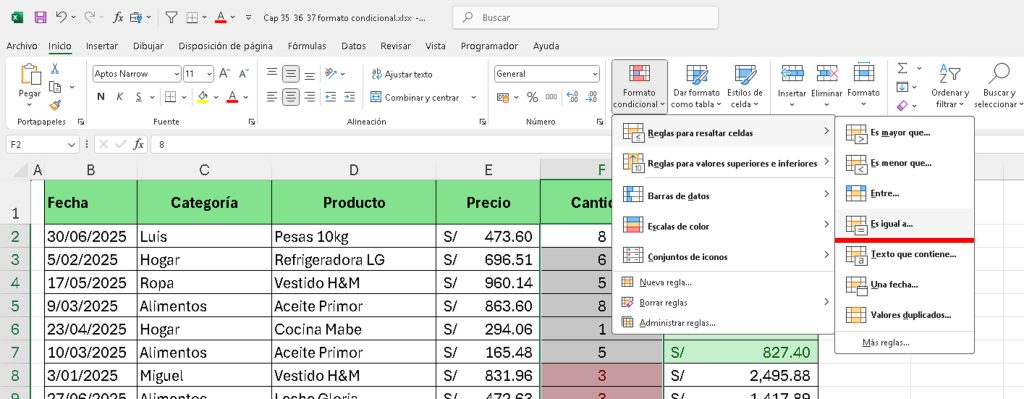The height and width of the screenshot is (399, 1024).
Task: Click the yellow fill color swatch button
Action: [202, 97]
